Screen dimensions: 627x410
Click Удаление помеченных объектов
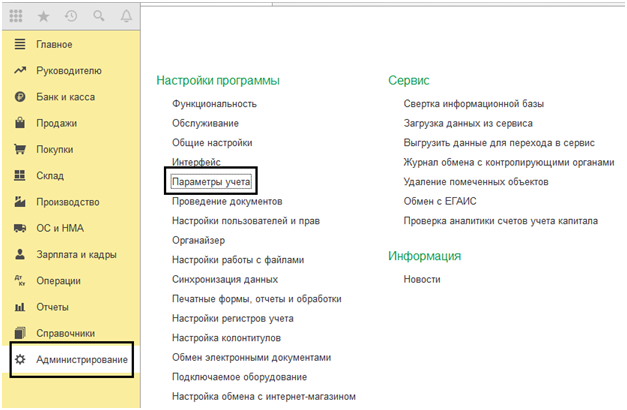(475, 182)
